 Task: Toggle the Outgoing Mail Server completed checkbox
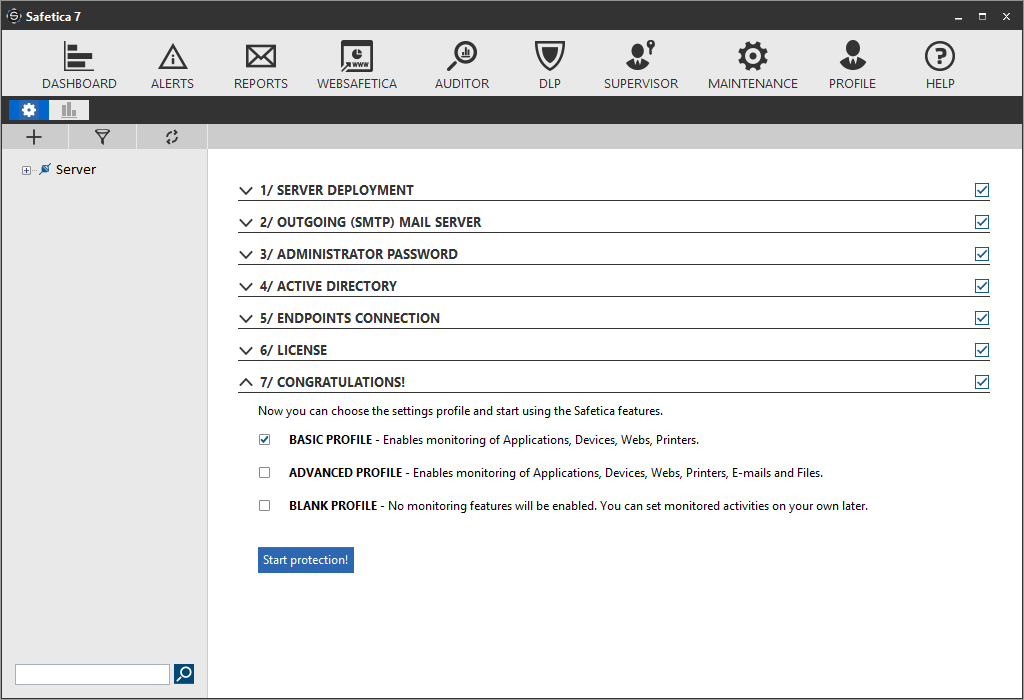click(x=982, y=222)
